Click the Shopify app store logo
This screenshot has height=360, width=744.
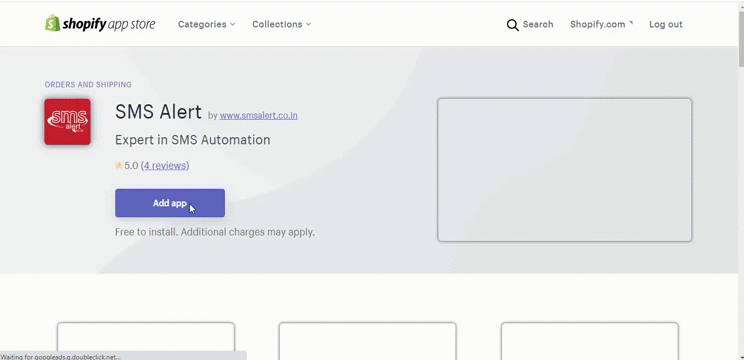pyautogui.click(x=100, y=24)
